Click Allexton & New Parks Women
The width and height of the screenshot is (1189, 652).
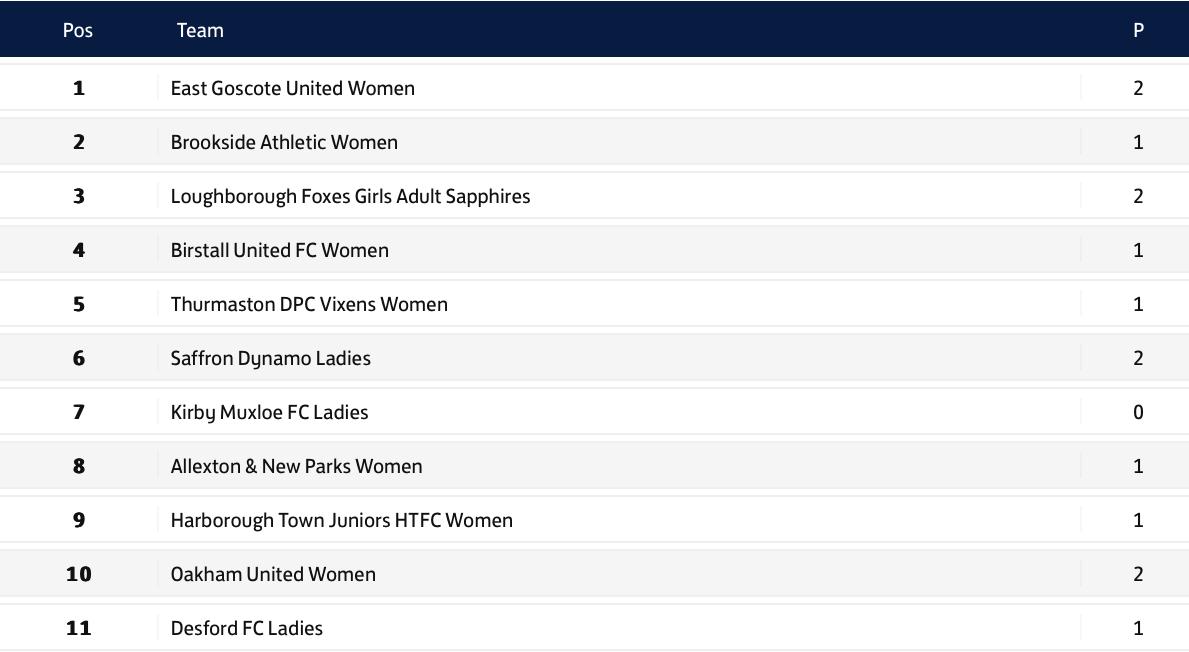296,466
